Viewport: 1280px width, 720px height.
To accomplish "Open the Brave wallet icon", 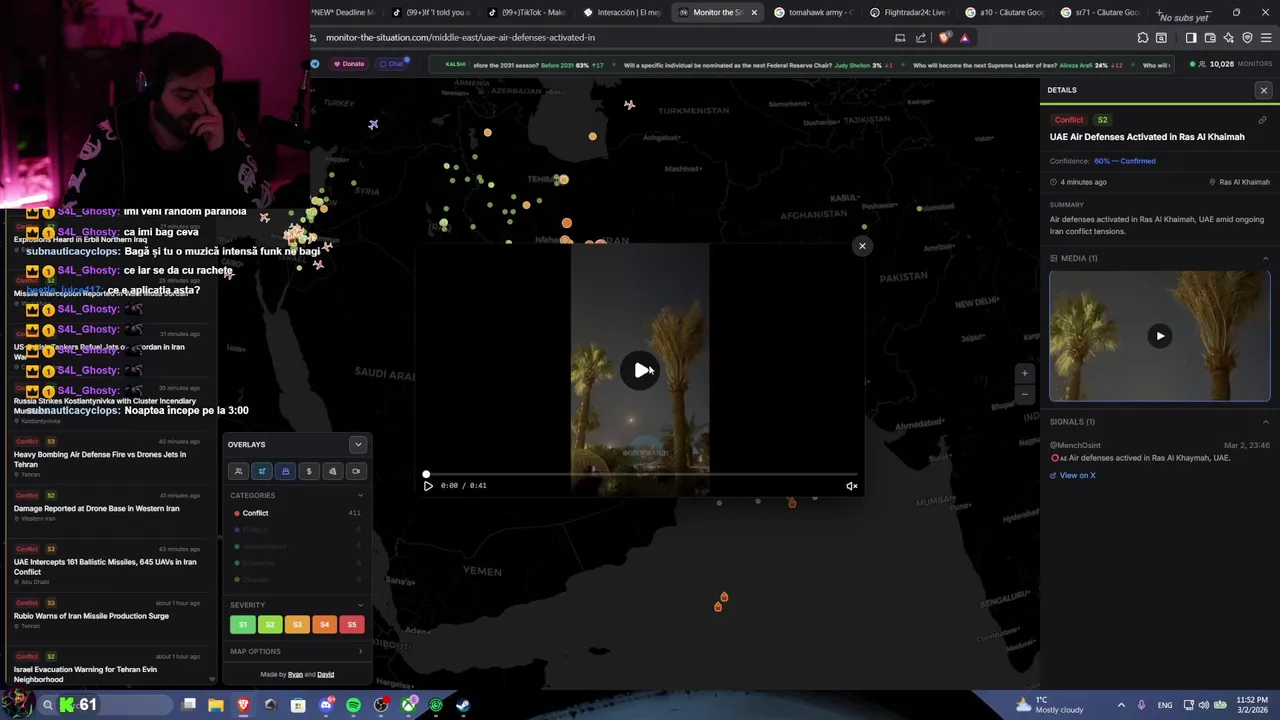I will [x=1209, y=38].
